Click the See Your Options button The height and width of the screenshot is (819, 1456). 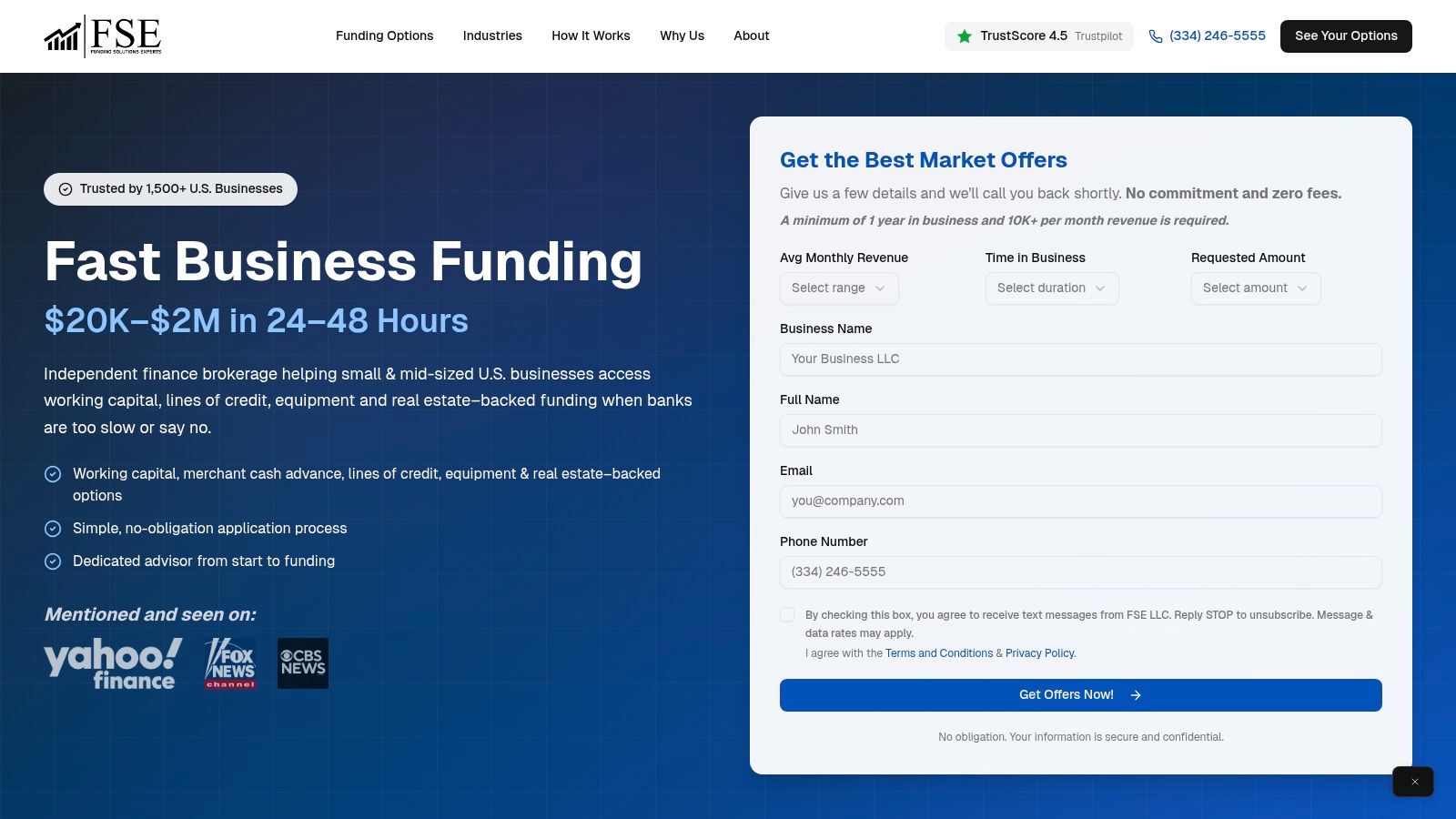point(1345,35)
